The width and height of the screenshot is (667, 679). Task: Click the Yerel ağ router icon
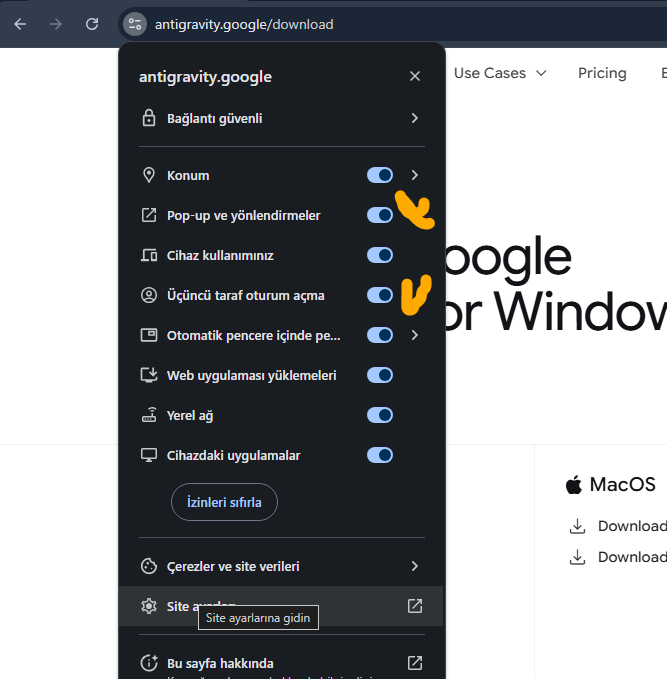pos(149,414)
